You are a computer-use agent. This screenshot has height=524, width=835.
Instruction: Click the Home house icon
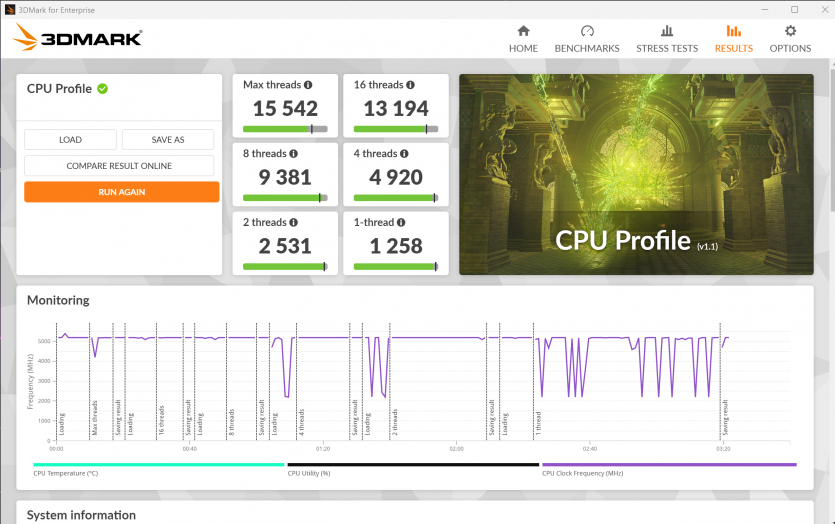523,31
